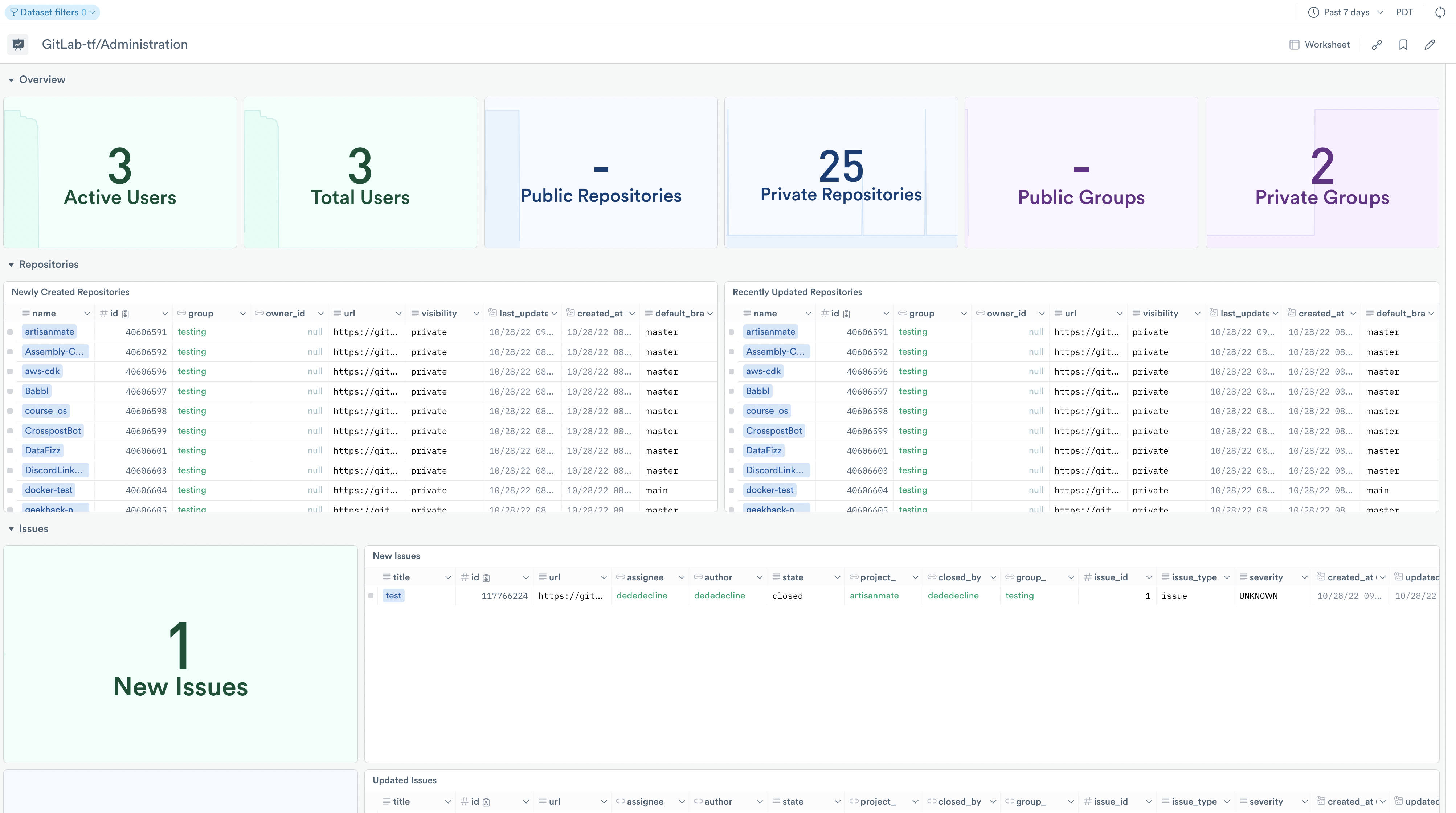The image size is (1456, 813).
Task: Open visibility column menu in Newly Created Repositories
Action: tap(476, 314)
